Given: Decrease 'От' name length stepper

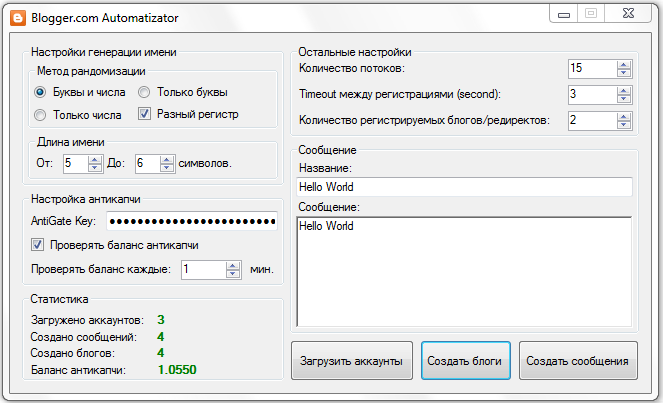Looking at the screenshot, I should (95, 167).
